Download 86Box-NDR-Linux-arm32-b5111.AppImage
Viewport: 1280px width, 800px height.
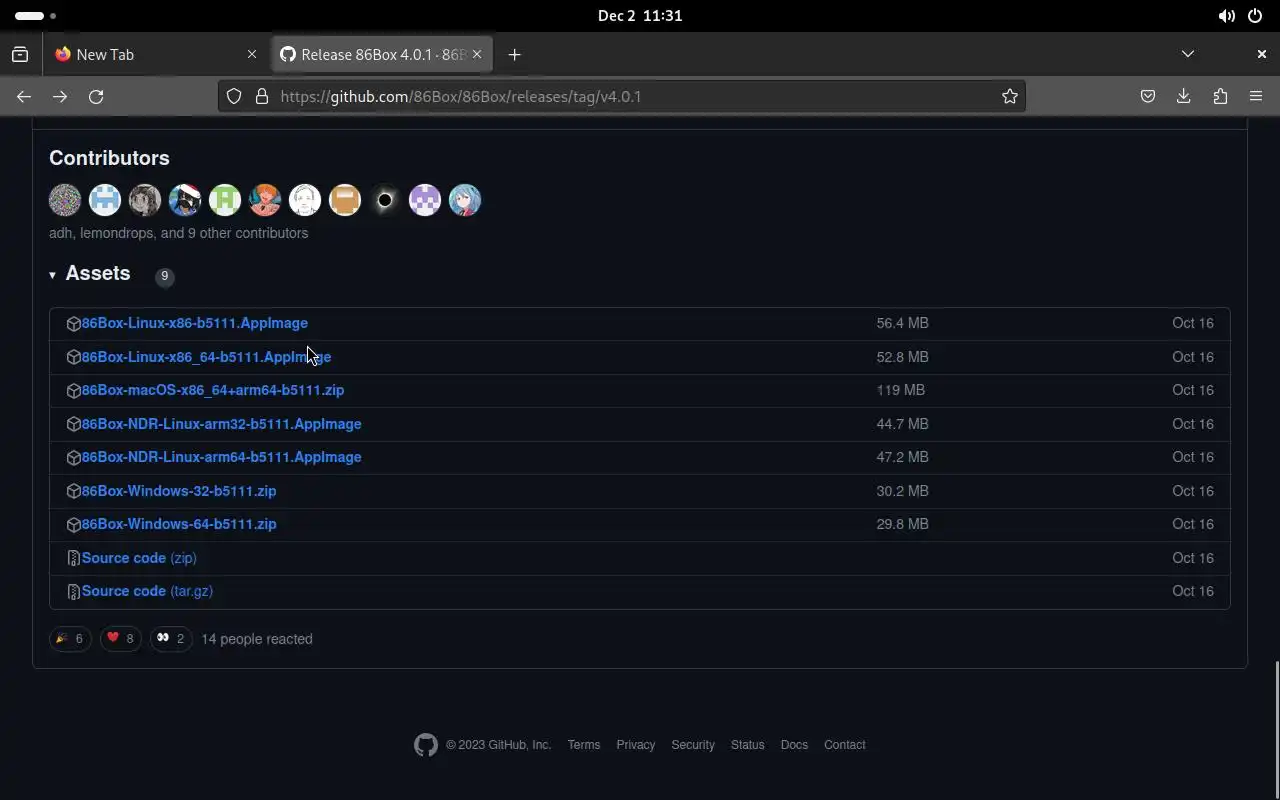[222, 424]
